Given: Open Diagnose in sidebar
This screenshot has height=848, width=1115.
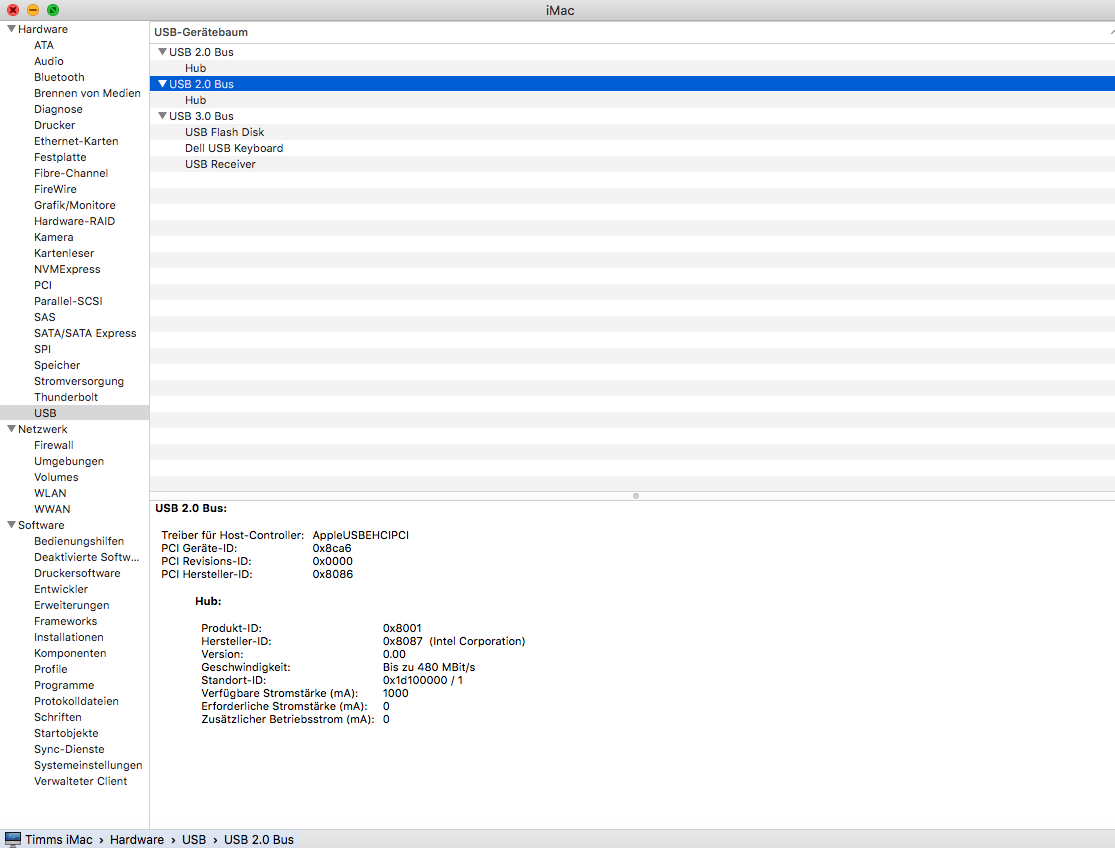Looking at the screenshot, I should point(58,109).
